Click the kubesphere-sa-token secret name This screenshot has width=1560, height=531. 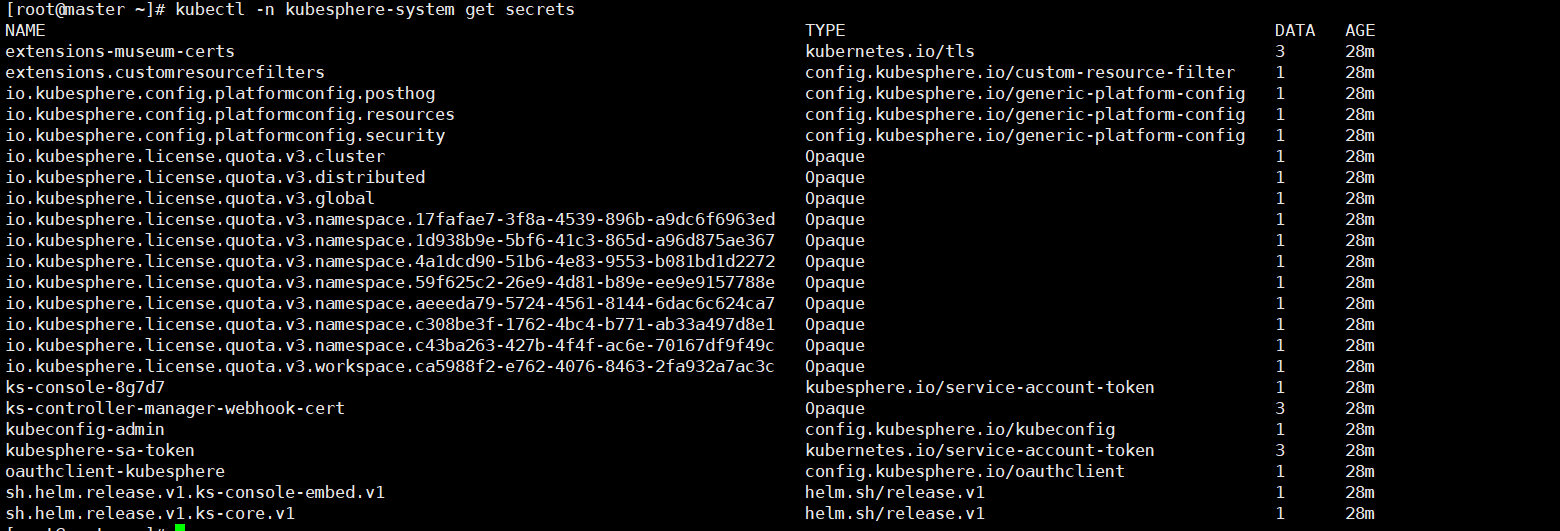[x=100, y=451]
